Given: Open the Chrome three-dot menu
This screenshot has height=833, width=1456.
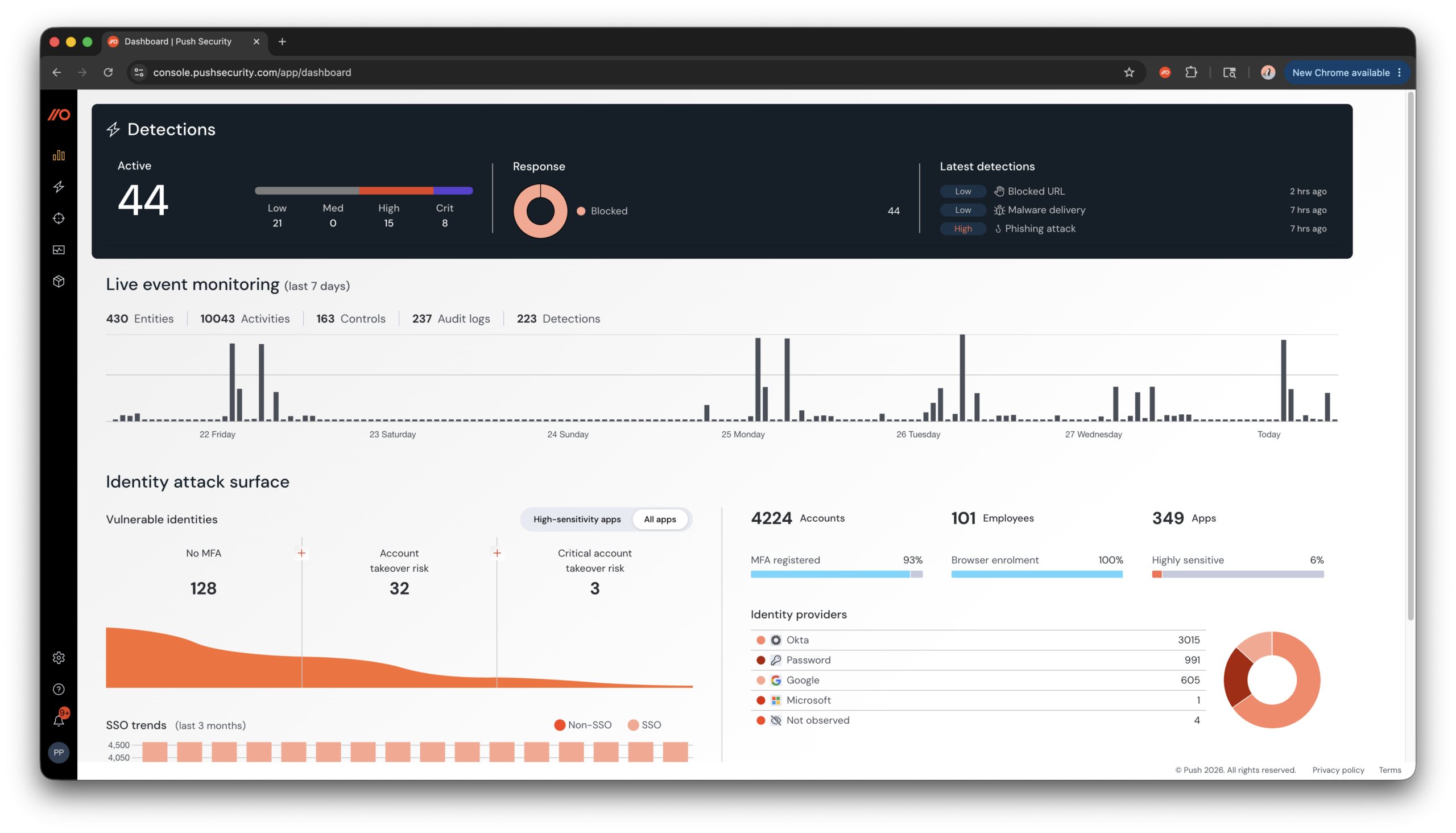Looking at the screenshot, I should coord(1399,73).
